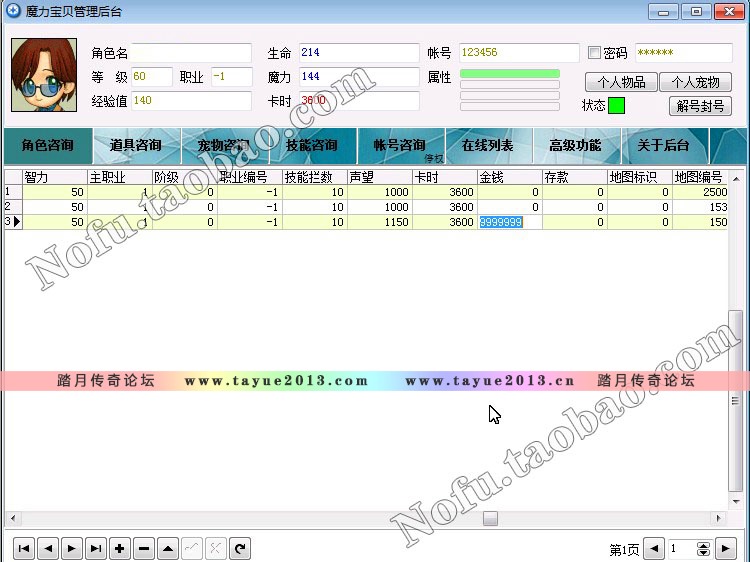Viewport: 750px width, 562px height.
Task: Click the 职业 field showing -1
Action: pyautogui.click(x=232, y=77)
